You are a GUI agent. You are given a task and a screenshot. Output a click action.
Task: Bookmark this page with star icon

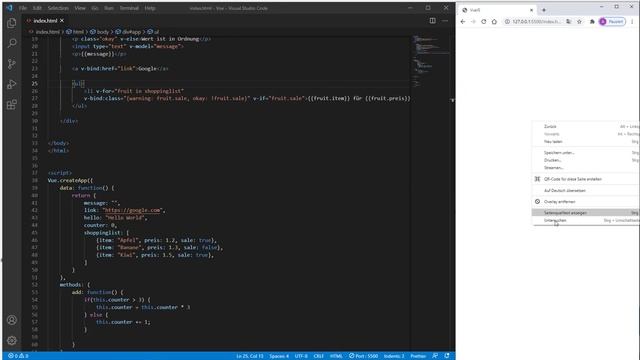click(x=579, y=22)
